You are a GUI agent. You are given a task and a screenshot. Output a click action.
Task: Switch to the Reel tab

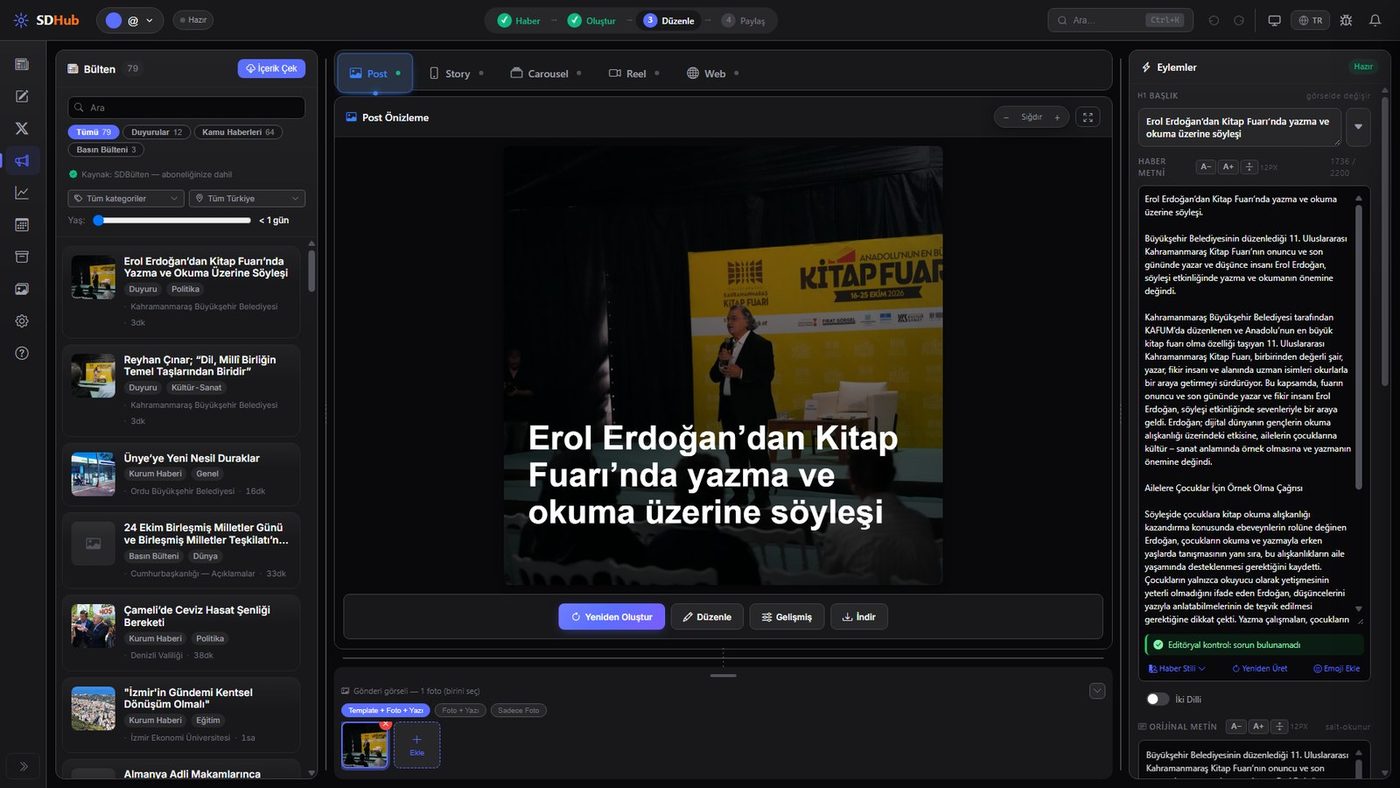(635, 73)
